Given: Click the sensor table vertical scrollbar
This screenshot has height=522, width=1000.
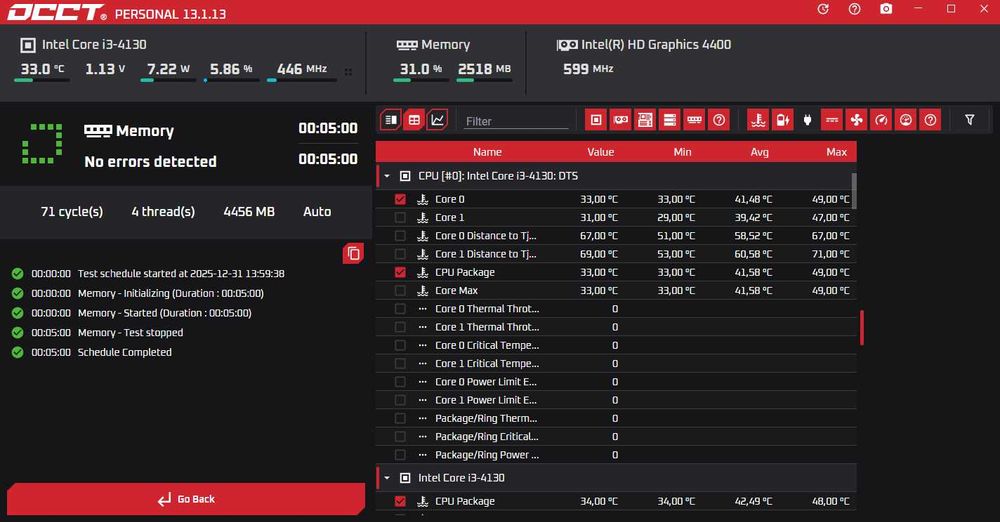Looking at the screenshot, I should (x=854, y=190).
